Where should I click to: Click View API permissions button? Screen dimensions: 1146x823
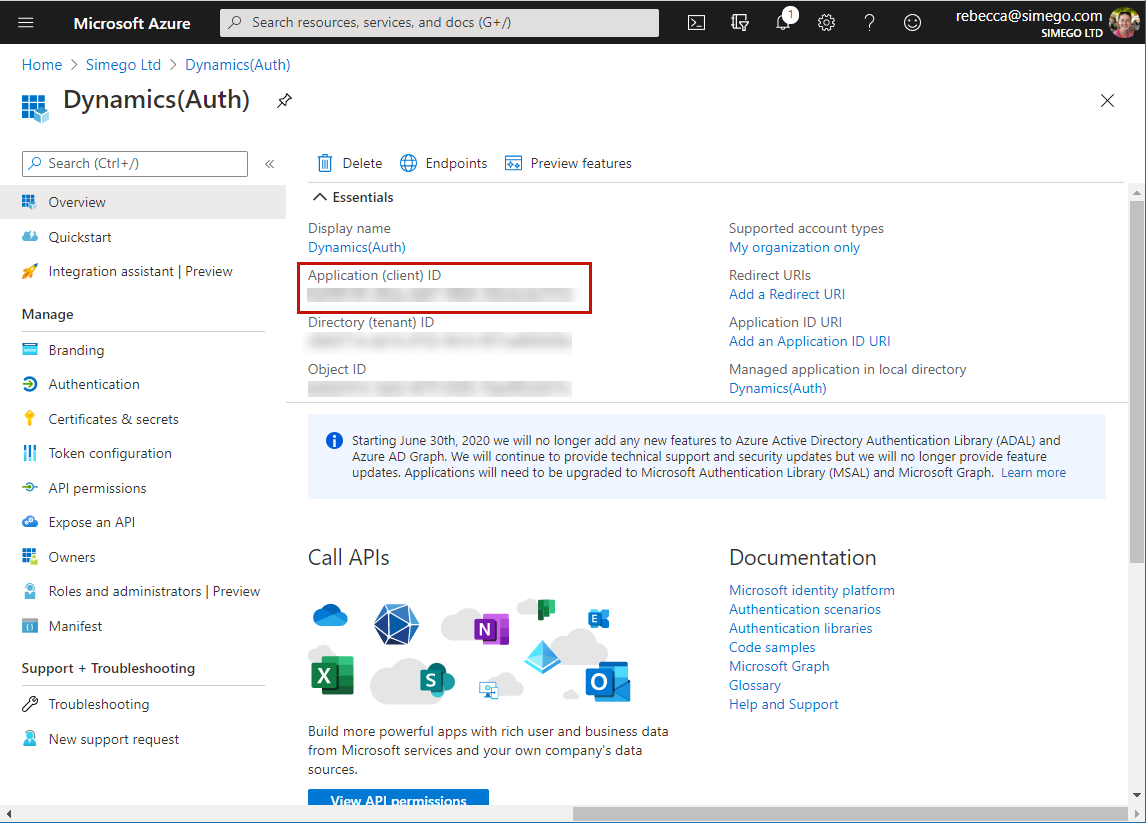coord(398,797)
